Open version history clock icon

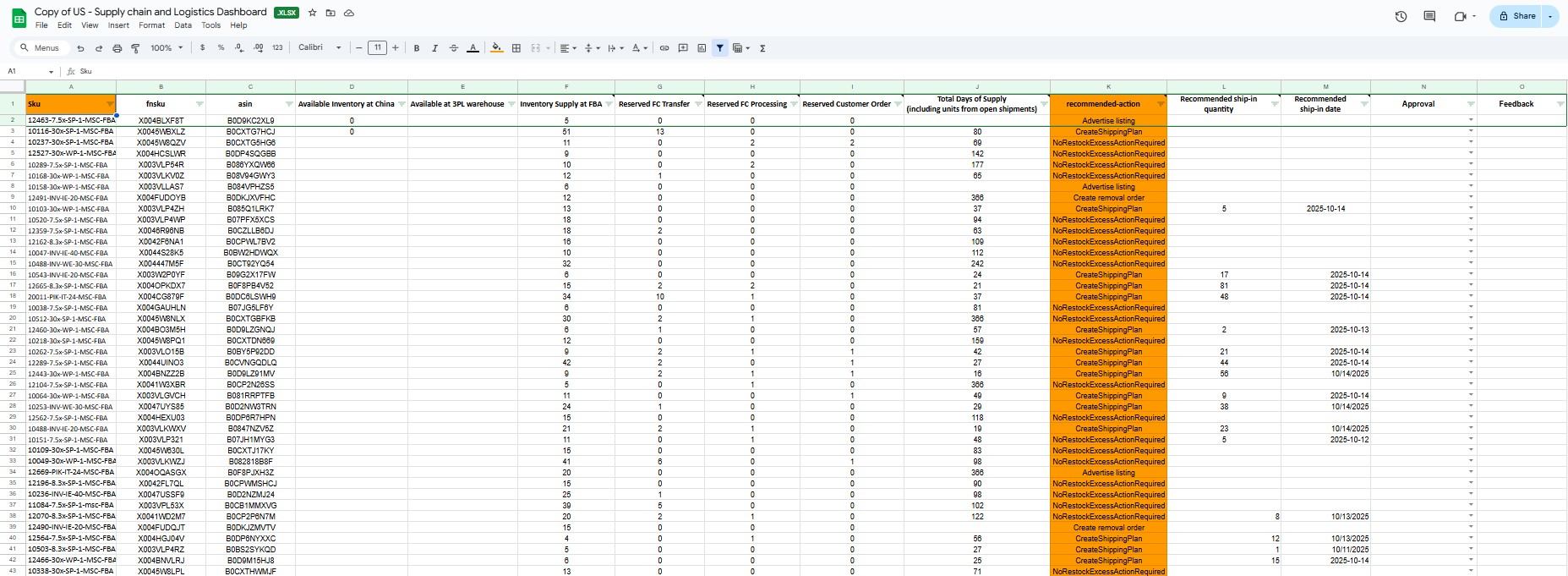1401,16
